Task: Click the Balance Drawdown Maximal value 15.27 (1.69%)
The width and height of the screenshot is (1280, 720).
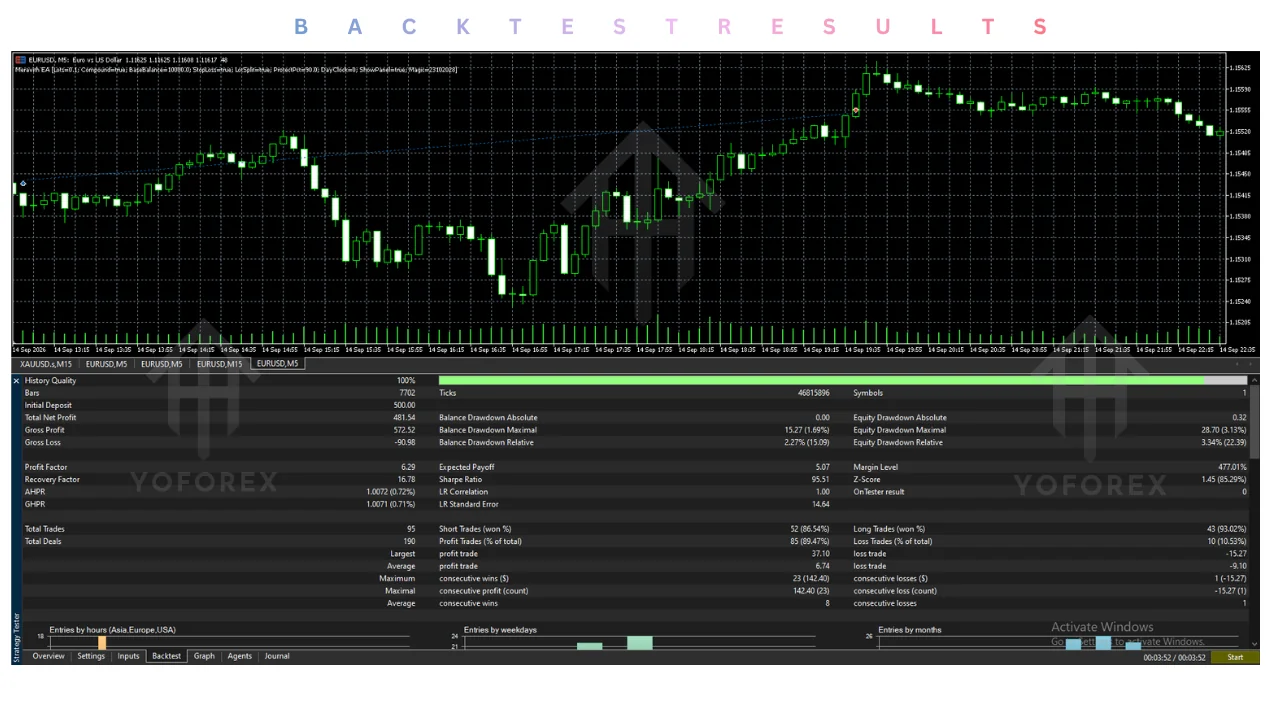Action: pos(807,430)
